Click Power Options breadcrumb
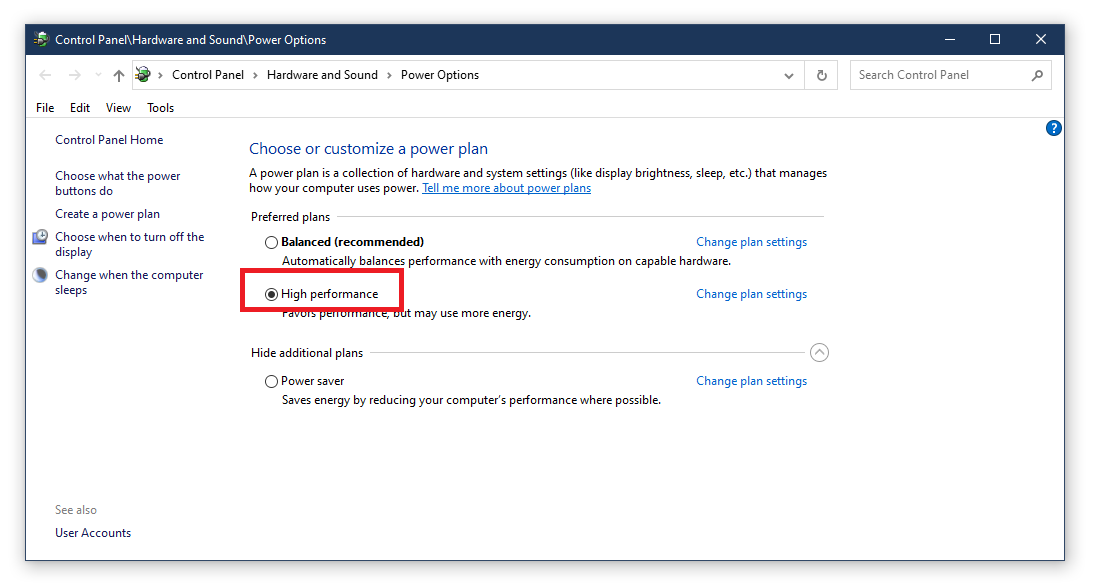The height and width of the screenshot is (587, 1093). click(x=440, y=75)
